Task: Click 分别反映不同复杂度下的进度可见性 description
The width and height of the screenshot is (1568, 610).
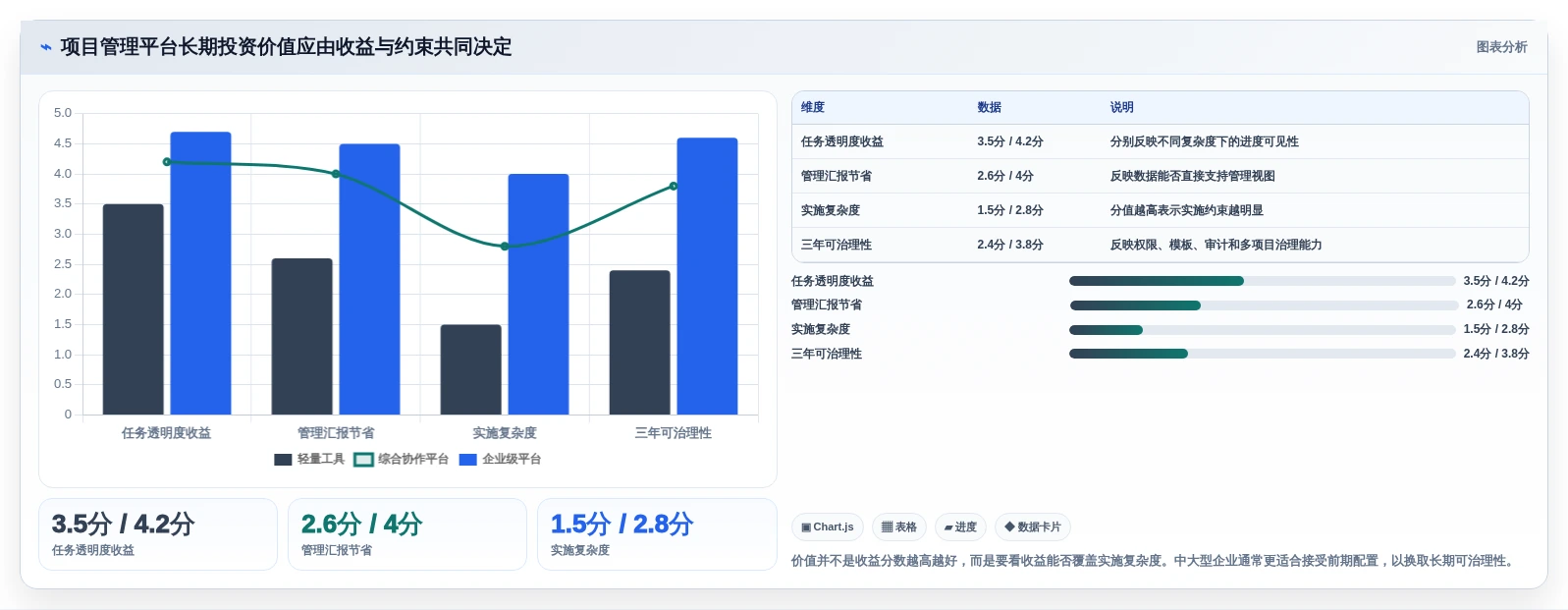Action: click(x=1205, y=142)
